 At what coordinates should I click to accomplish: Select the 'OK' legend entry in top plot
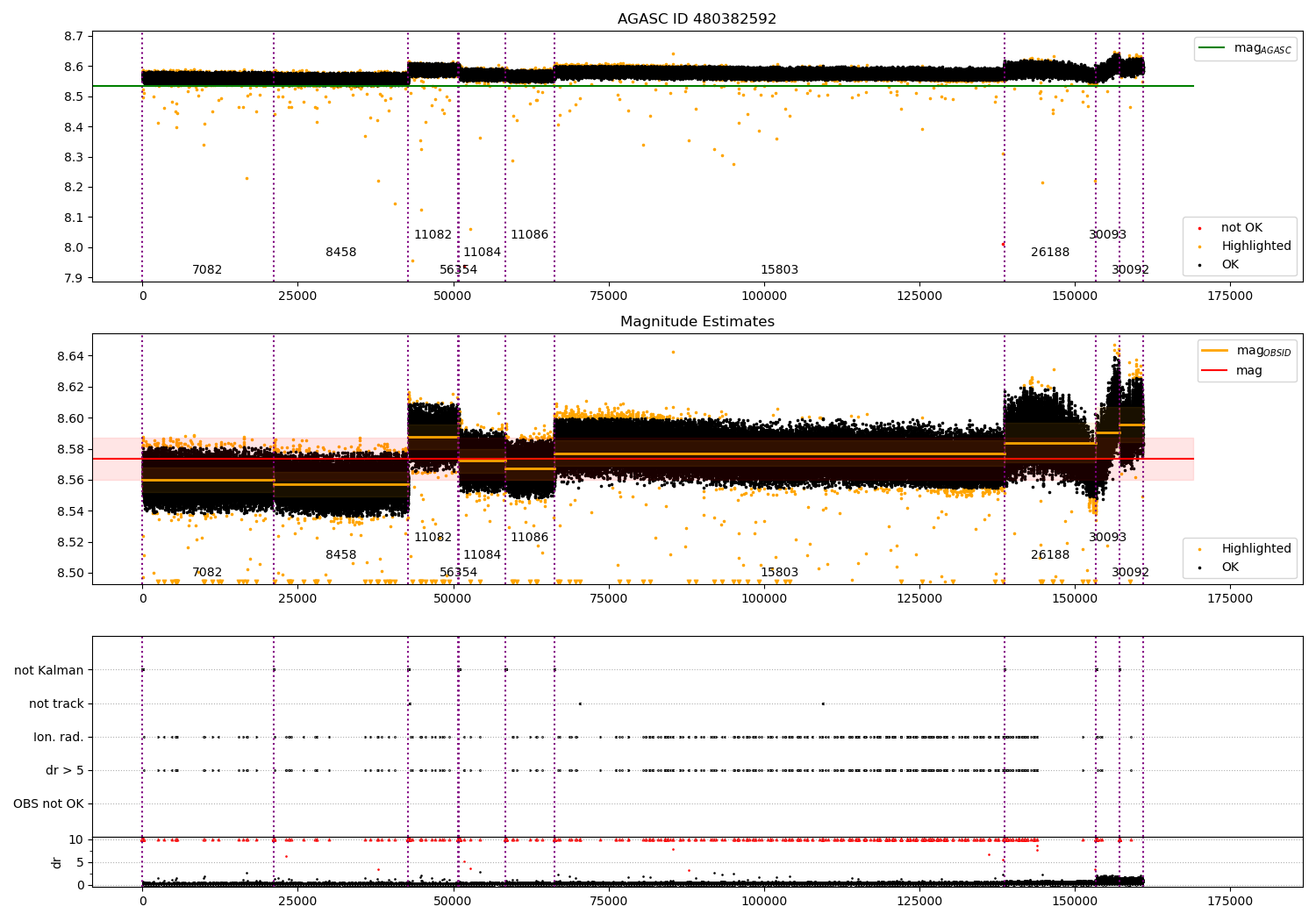tap(1219, 265)
